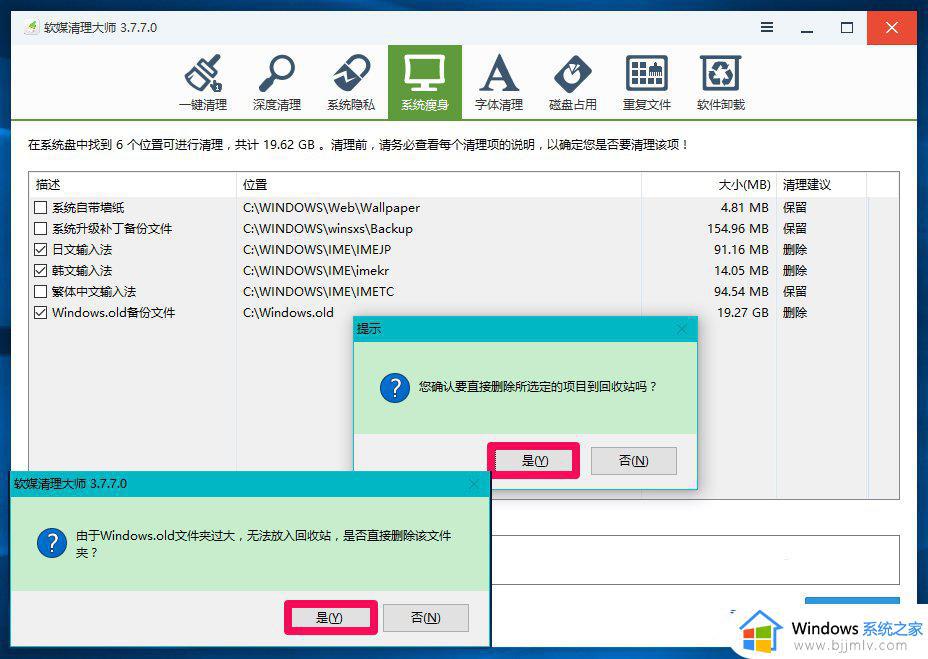The image size is (928, 659).
Task: Select path C:\WINDOWS\IME\IMEJP
Action: click(x=317, y=250)
